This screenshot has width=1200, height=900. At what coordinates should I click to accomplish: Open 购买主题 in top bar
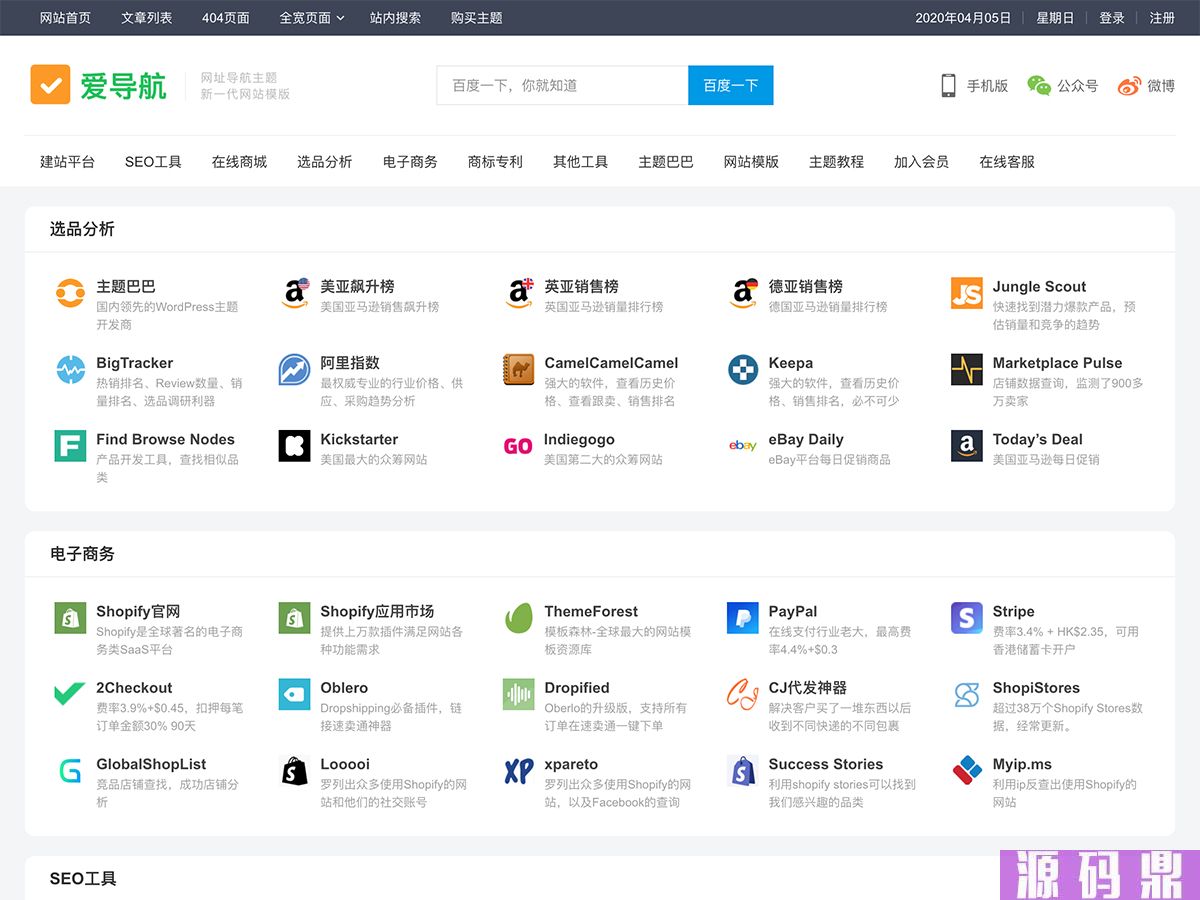(x=477, y=18)
